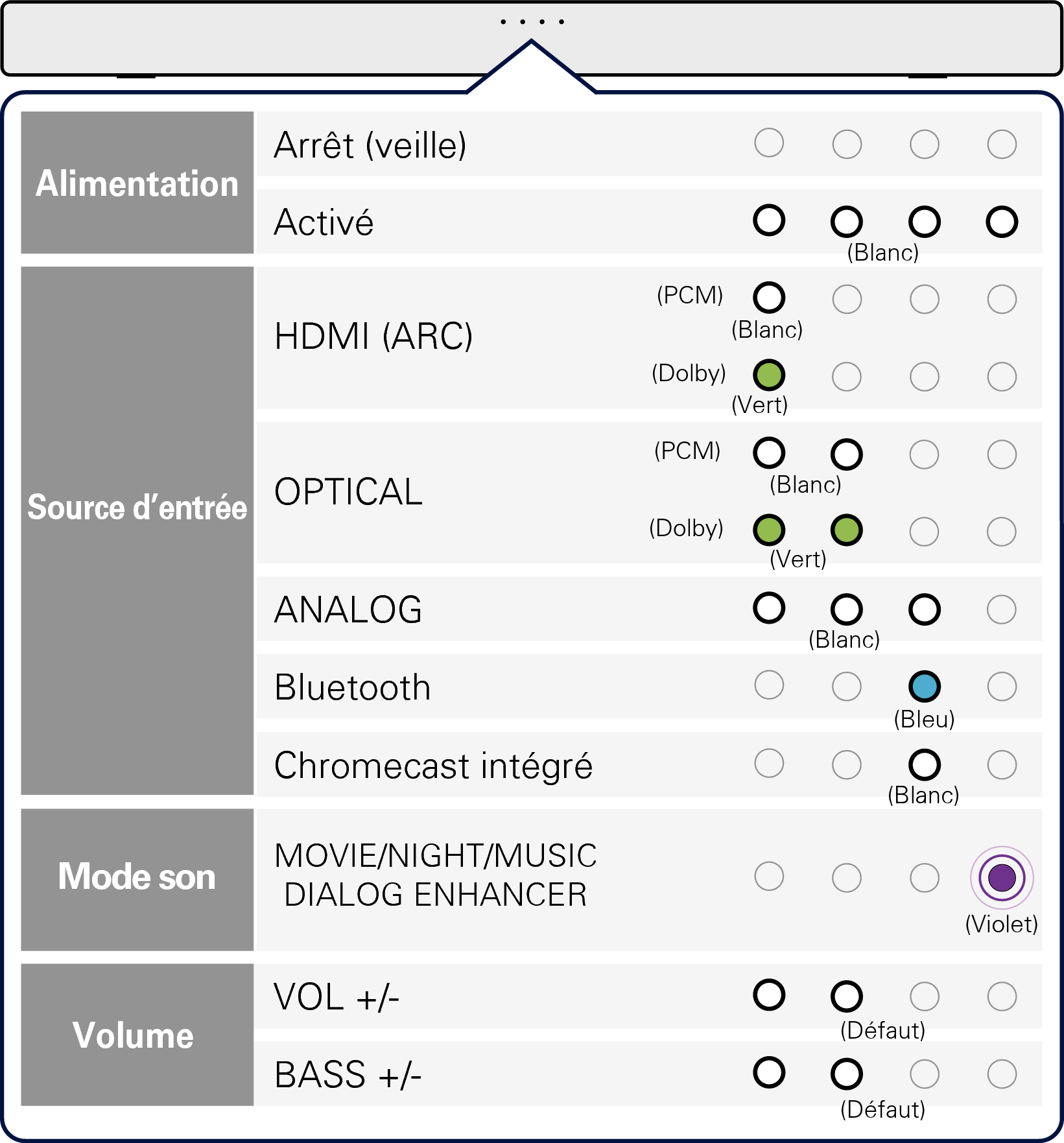Click the third lit LED in ANALOG row
The image size is (1064, 1143).
[924, 609]
